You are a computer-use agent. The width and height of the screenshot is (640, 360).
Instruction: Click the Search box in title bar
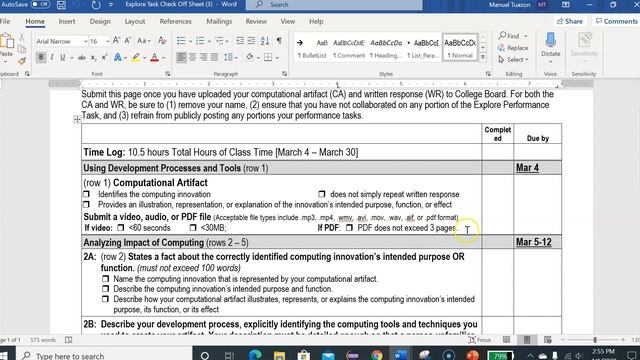click(x=334, y=5)
